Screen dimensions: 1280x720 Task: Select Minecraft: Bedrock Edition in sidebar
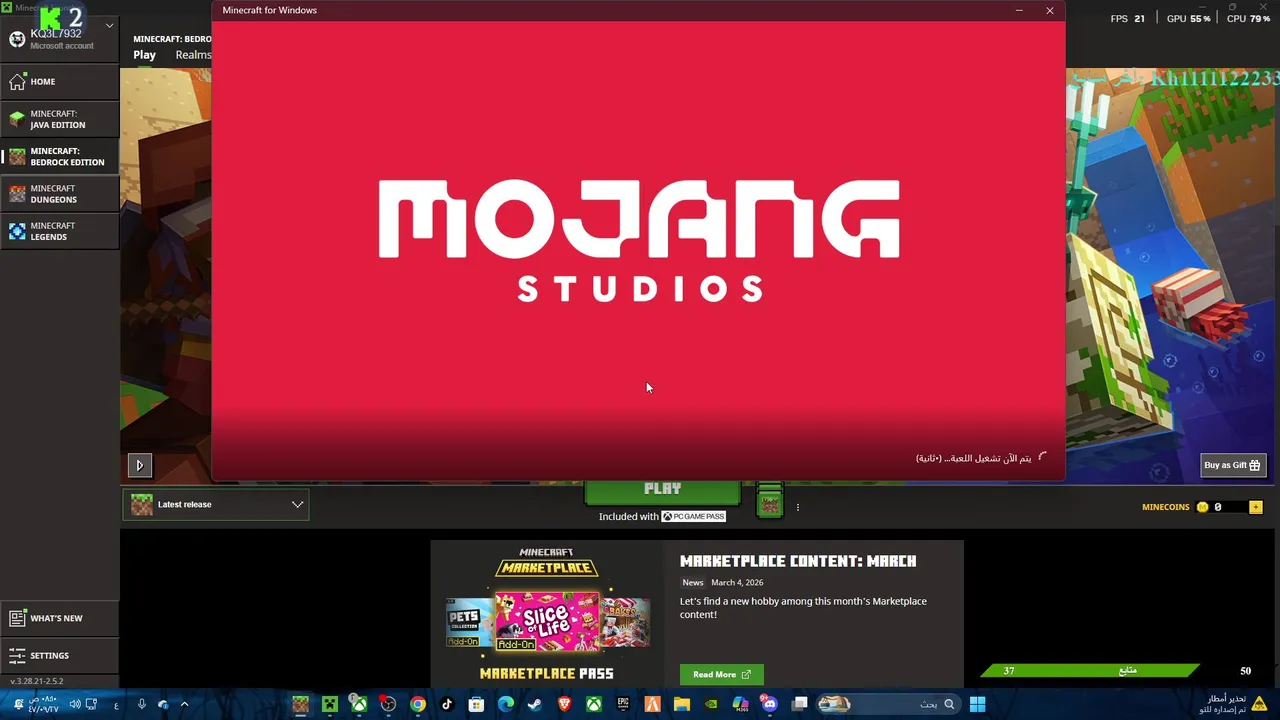(x=59, y=156)
